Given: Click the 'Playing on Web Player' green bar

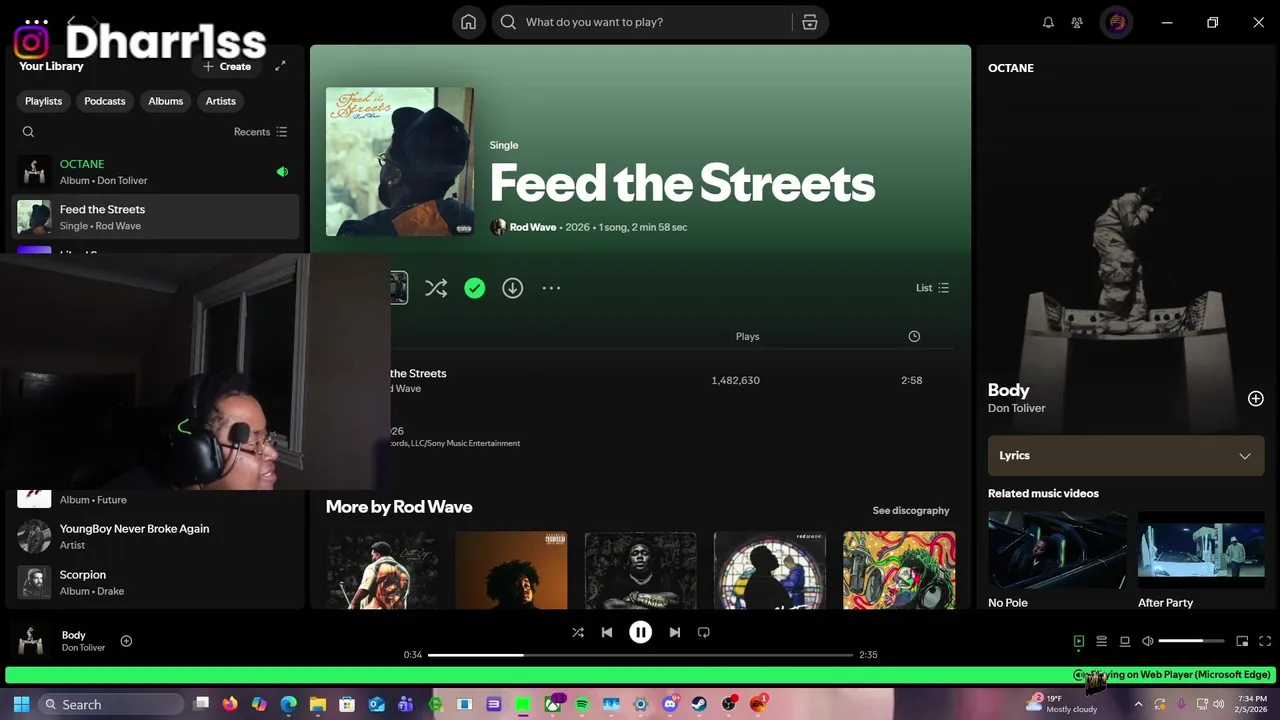Looking at the screenshot, I should (640, 675).
